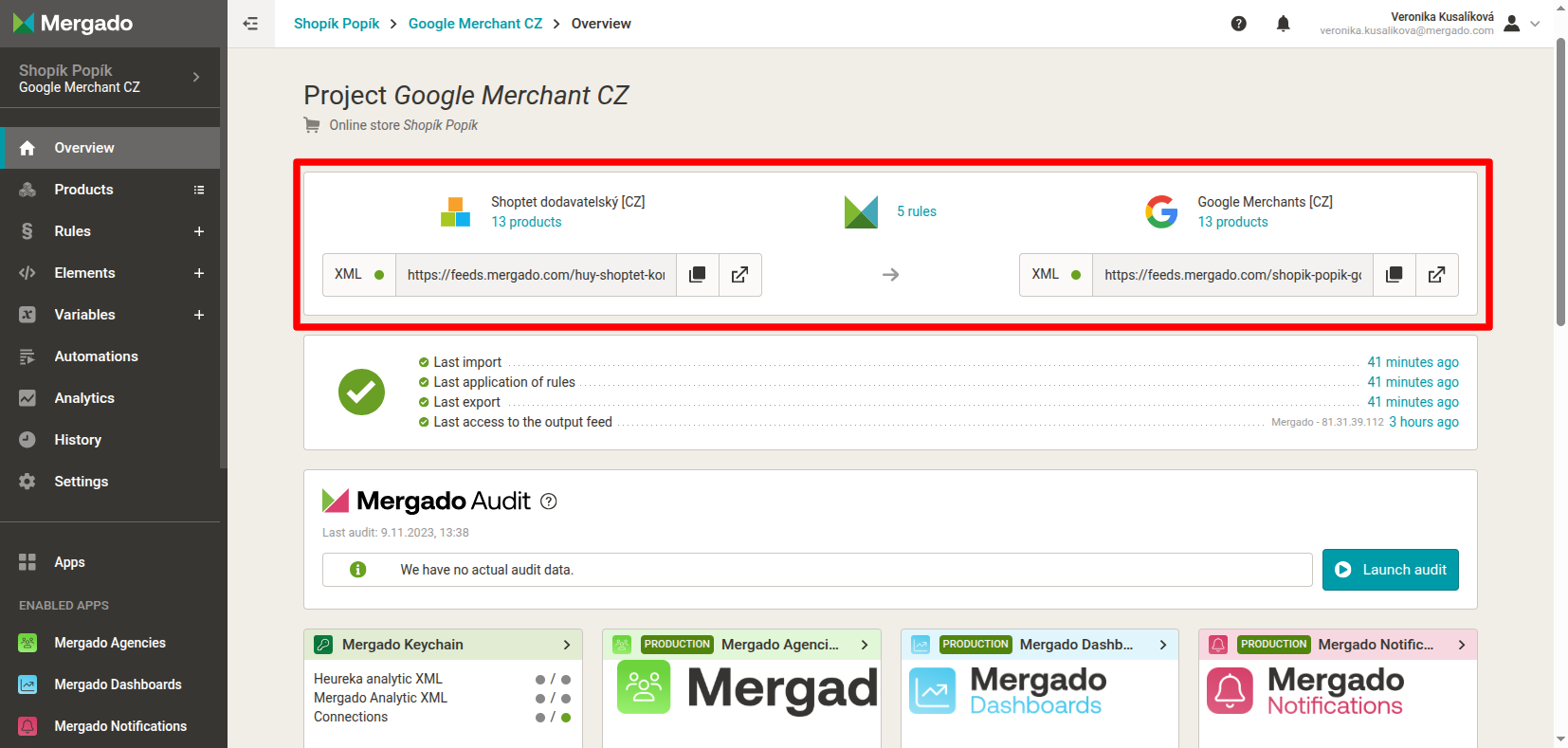Copy the Google Merchants output feed URL
The height and width of the screenshot is (748, 1568).
click(x=1394, y=275)
